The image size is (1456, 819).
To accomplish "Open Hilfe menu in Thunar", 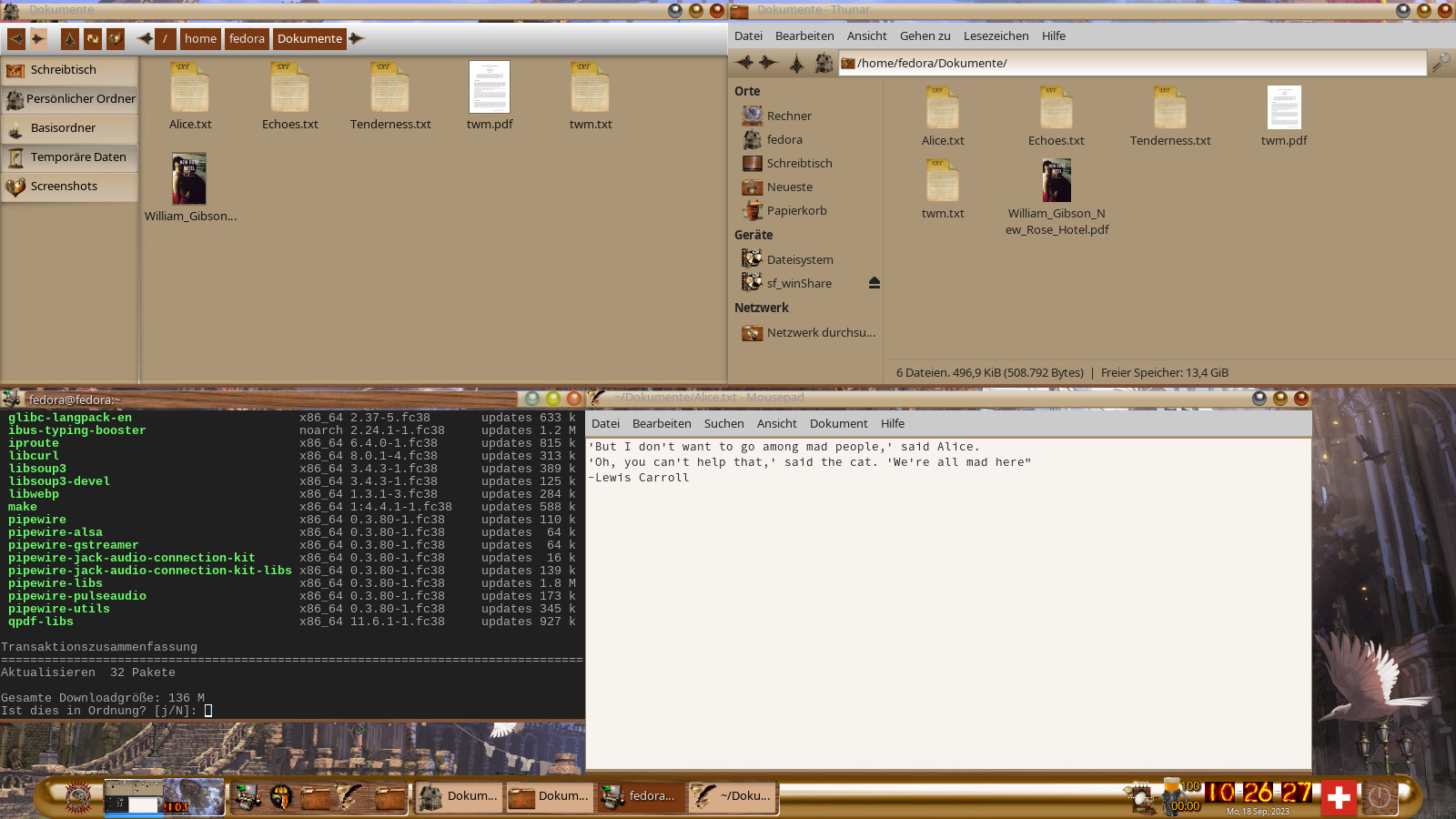I will (1053, 36).
